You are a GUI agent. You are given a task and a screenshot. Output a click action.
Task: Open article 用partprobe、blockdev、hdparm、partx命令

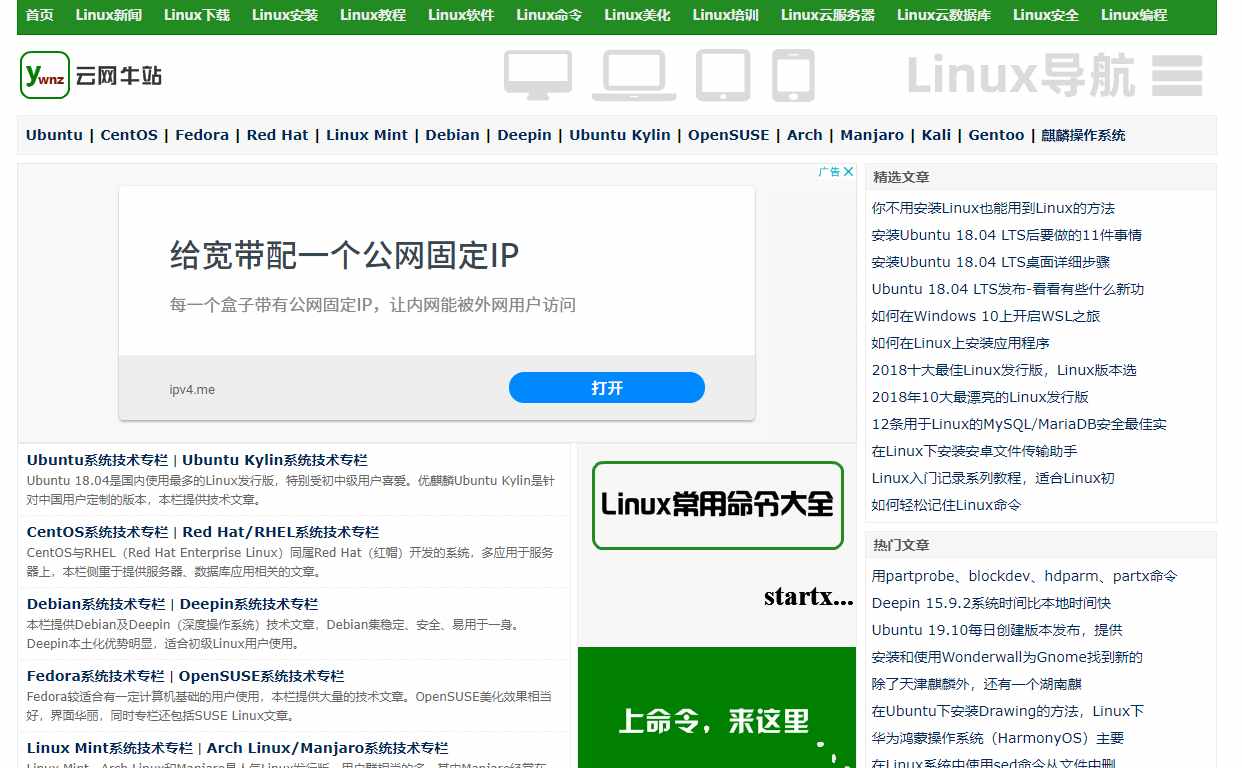pyautogui.click(x=1025, y=576)
